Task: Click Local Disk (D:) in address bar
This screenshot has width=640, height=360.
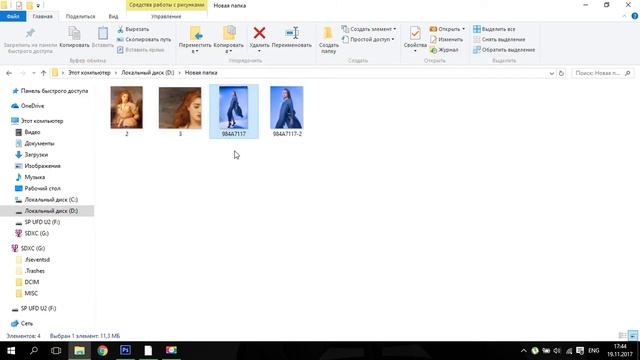Action: (x=147, y=73)
